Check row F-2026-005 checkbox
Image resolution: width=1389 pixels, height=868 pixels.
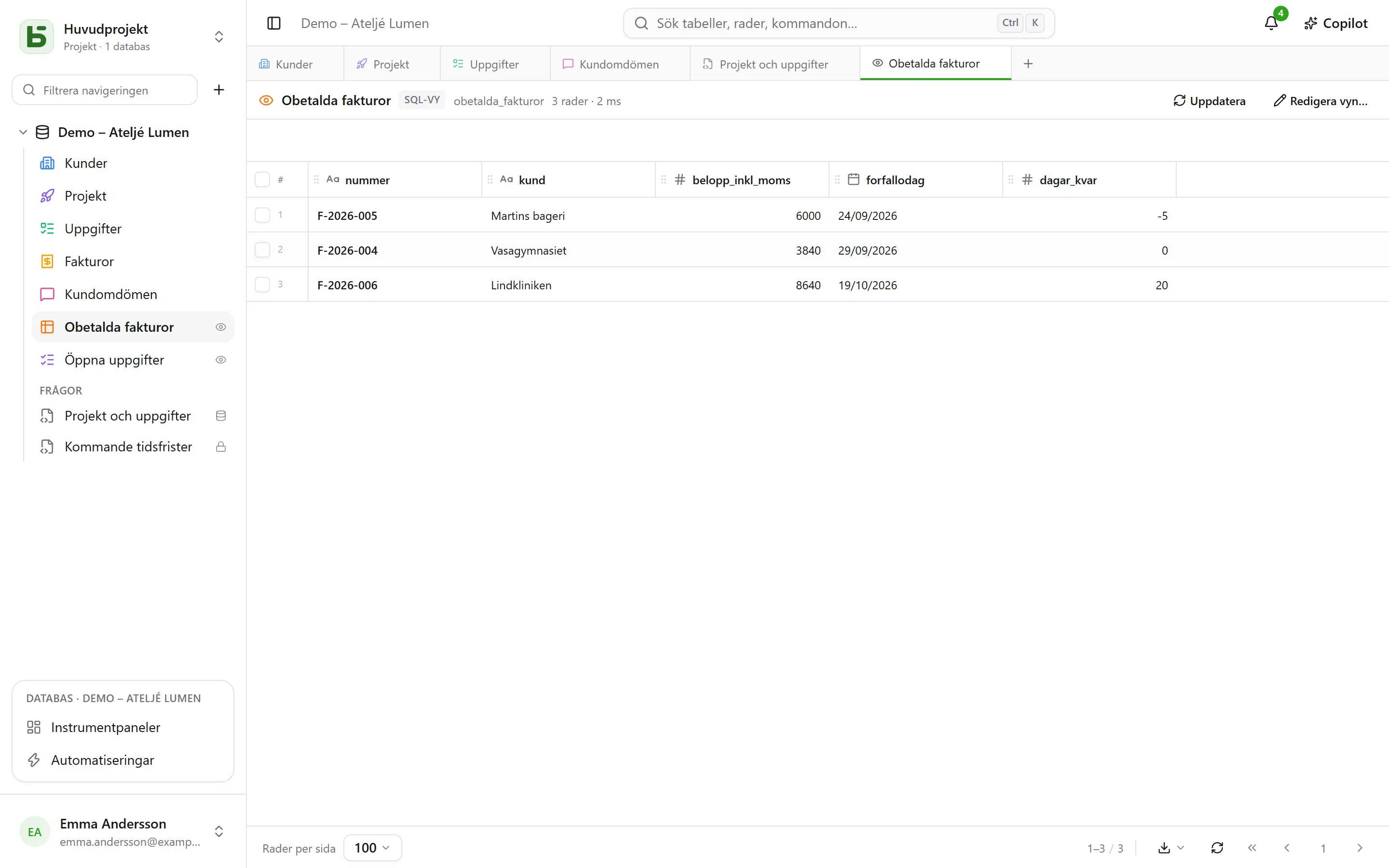click(262, 215)
